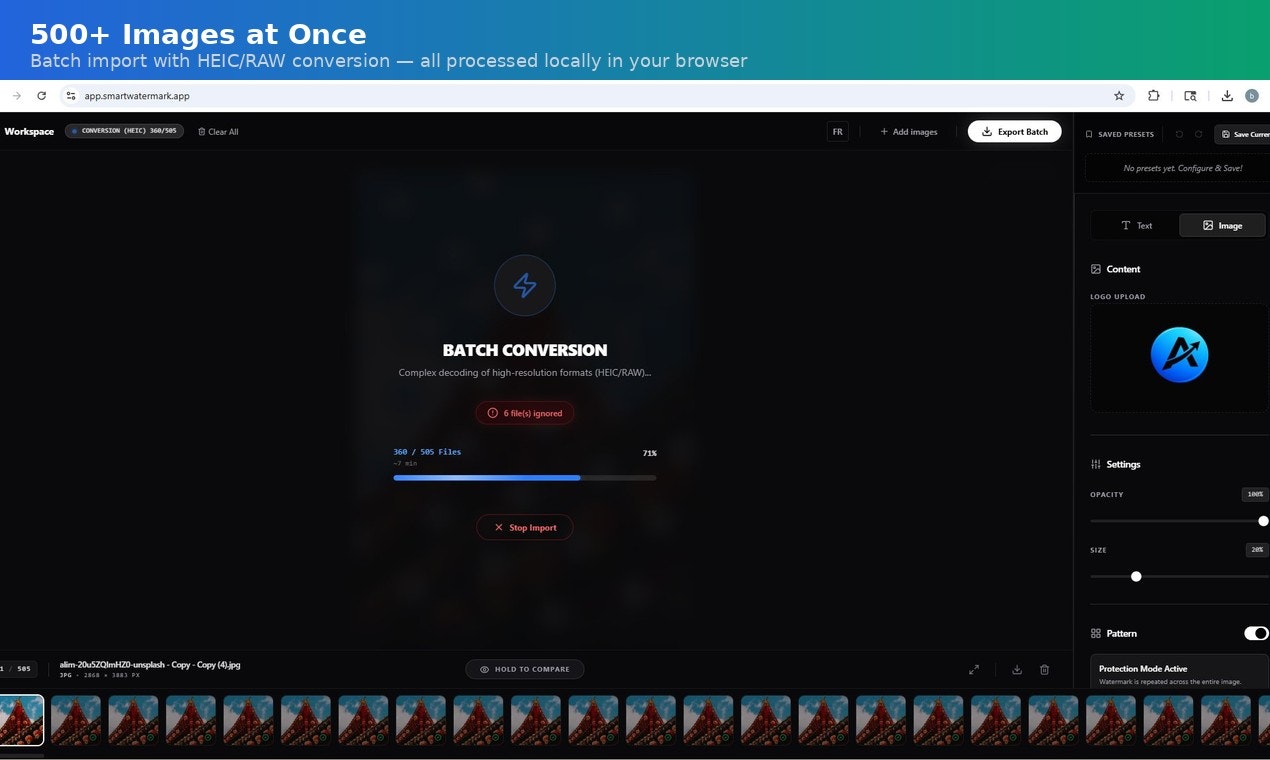
Task: Click the filmstrip horizontal scrollbar
Action: coord(22,755)
